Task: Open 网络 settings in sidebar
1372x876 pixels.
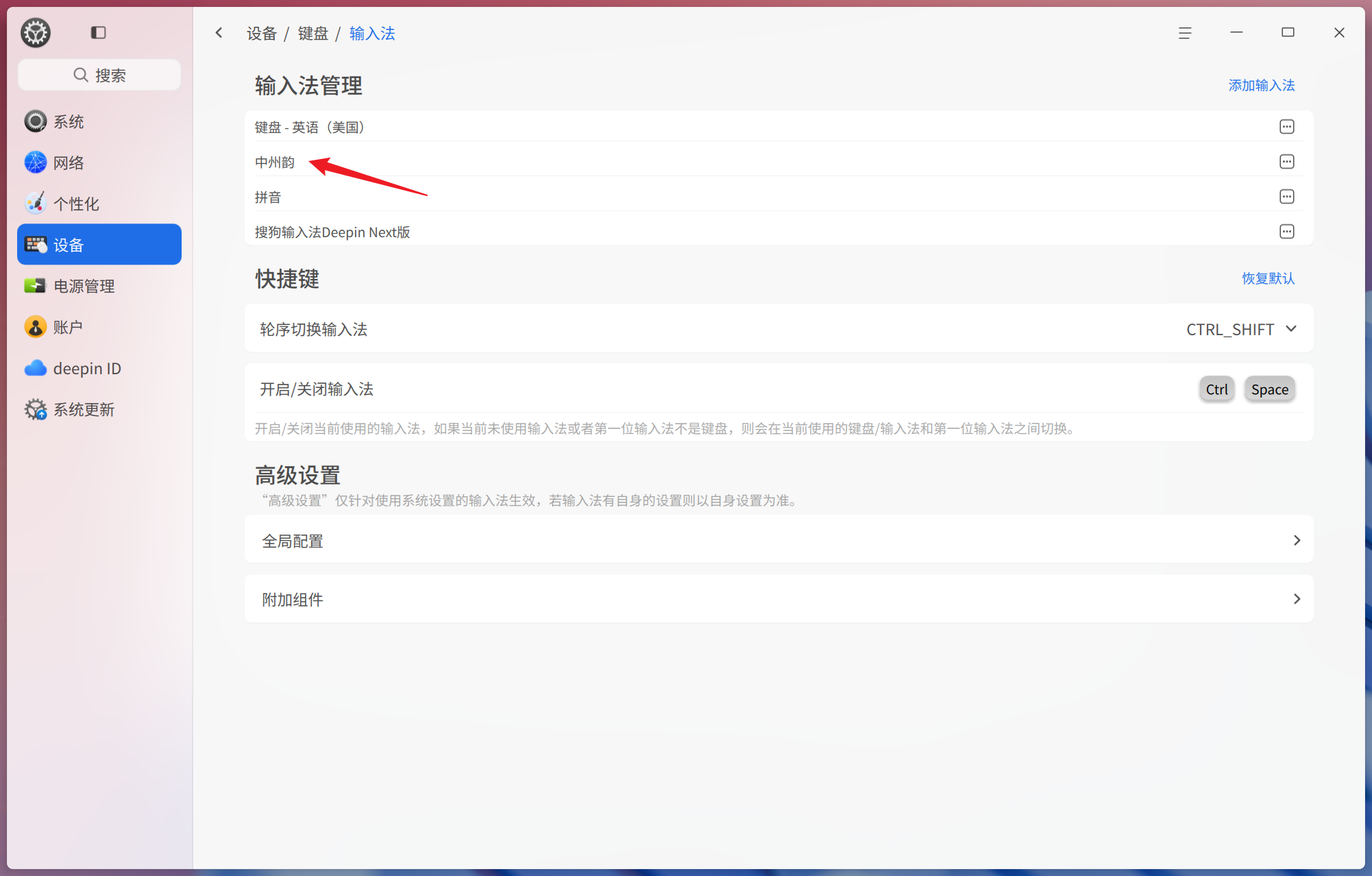Action: click(99, 162)
